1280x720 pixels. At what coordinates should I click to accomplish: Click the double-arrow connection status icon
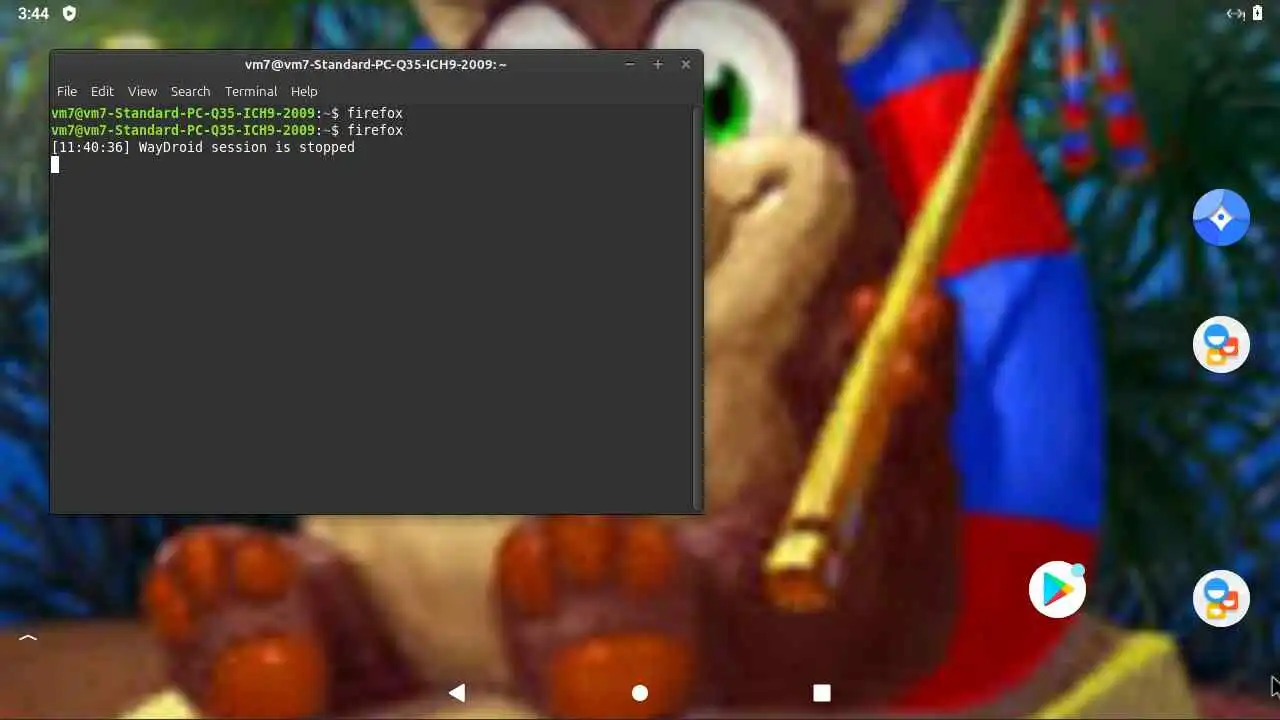pos(1235,13)
